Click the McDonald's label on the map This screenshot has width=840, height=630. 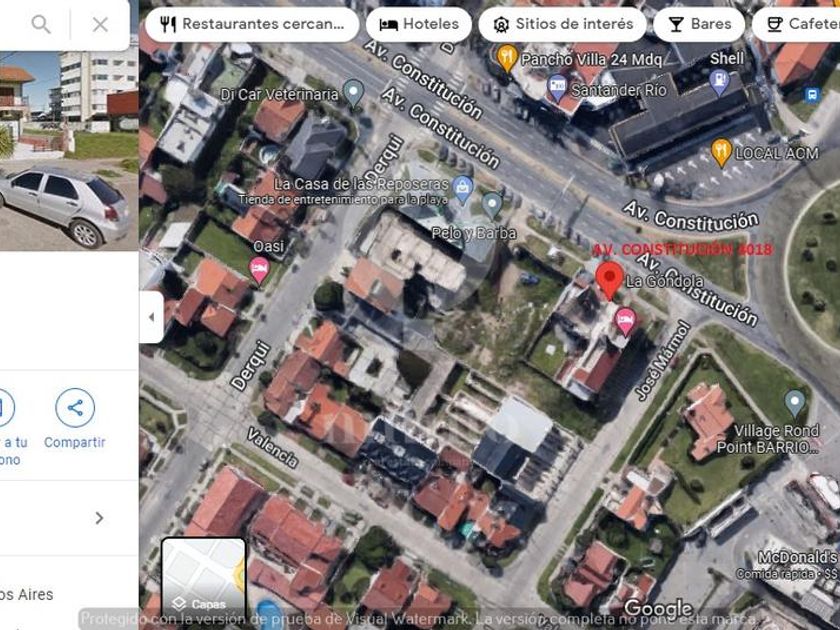(798, 557)
